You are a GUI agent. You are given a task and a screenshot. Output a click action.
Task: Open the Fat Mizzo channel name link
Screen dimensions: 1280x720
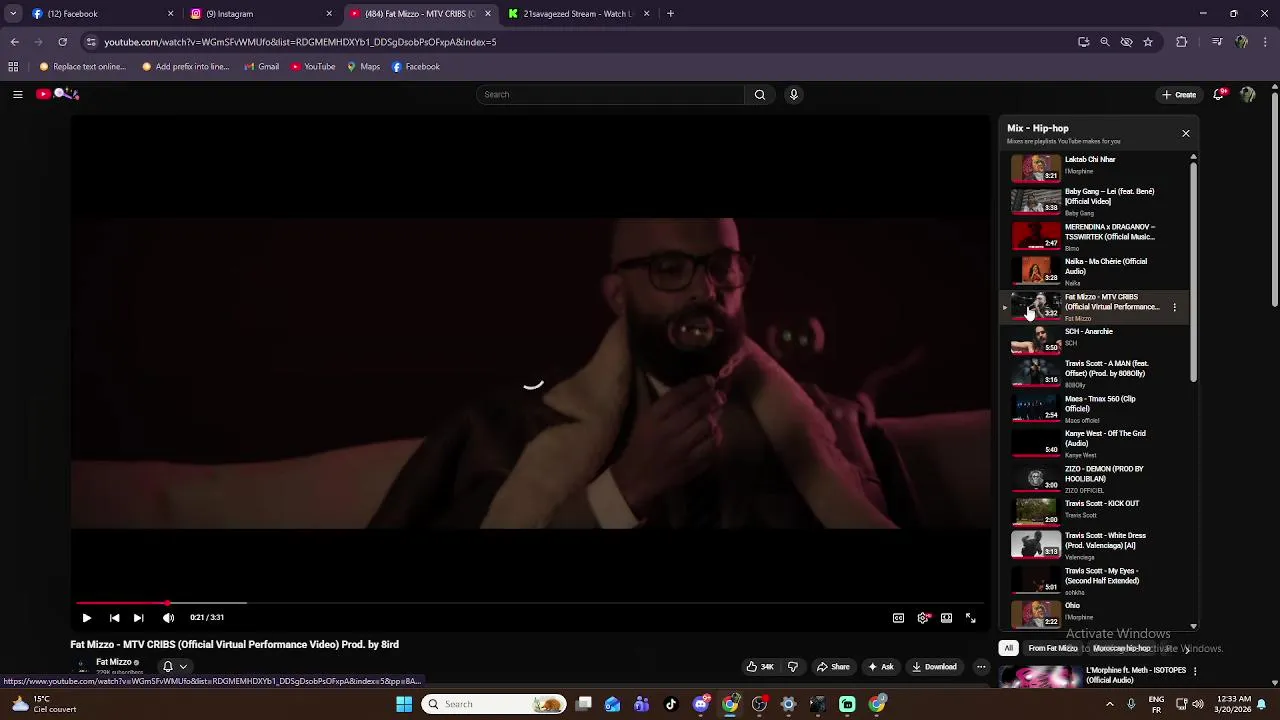pos(114,662)
